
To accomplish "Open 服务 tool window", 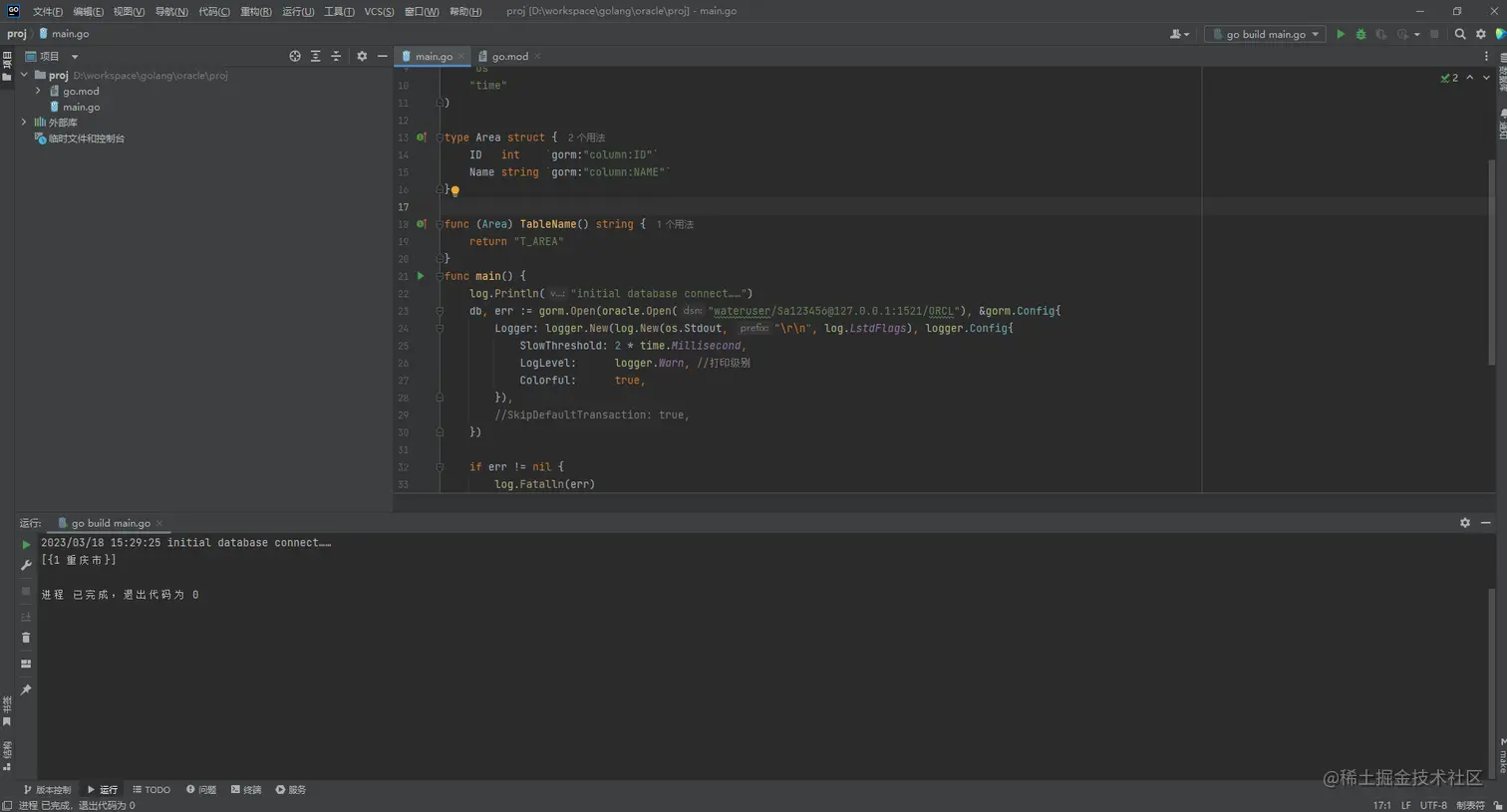I will (x=291, y=790).
